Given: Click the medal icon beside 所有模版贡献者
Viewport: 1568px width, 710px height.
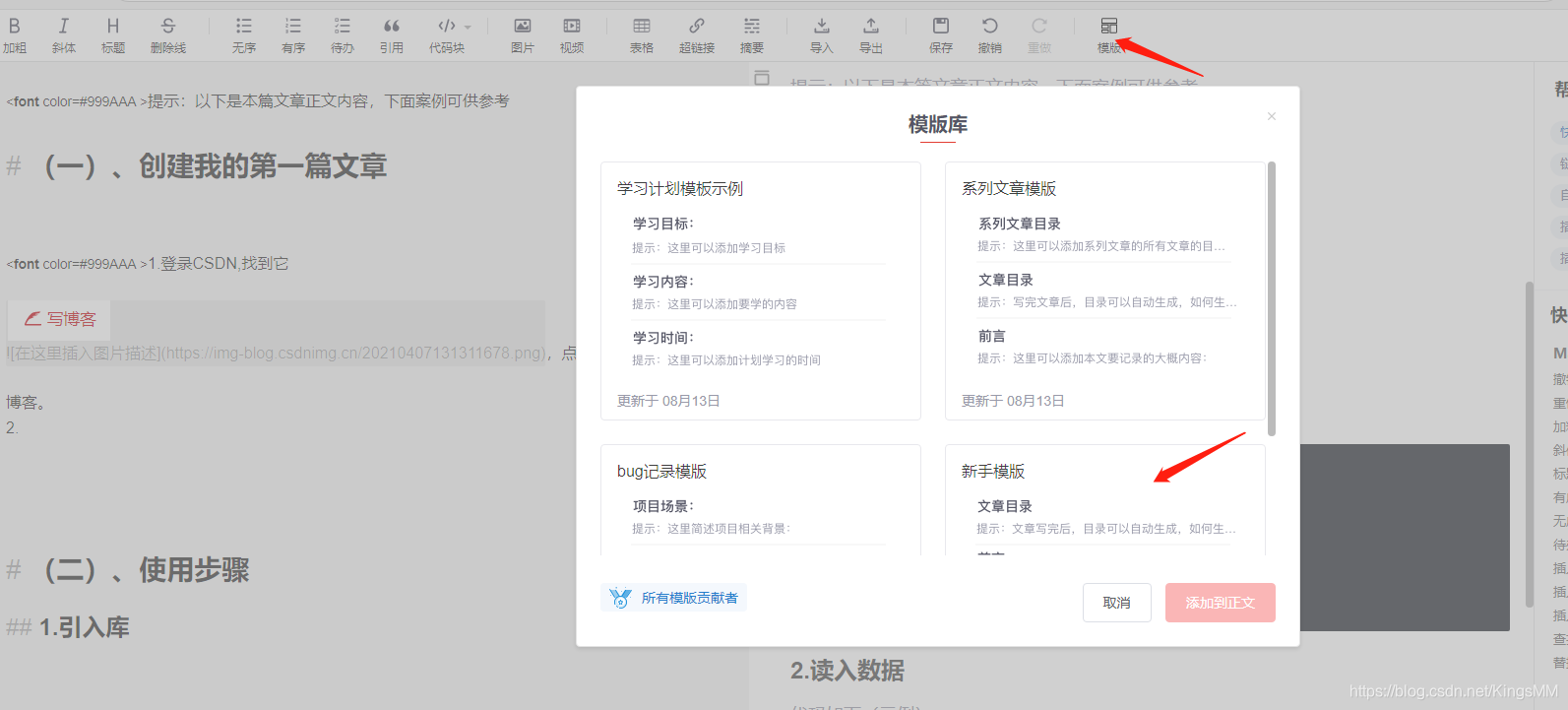Looking at the screenshot, I should (620, 598).
